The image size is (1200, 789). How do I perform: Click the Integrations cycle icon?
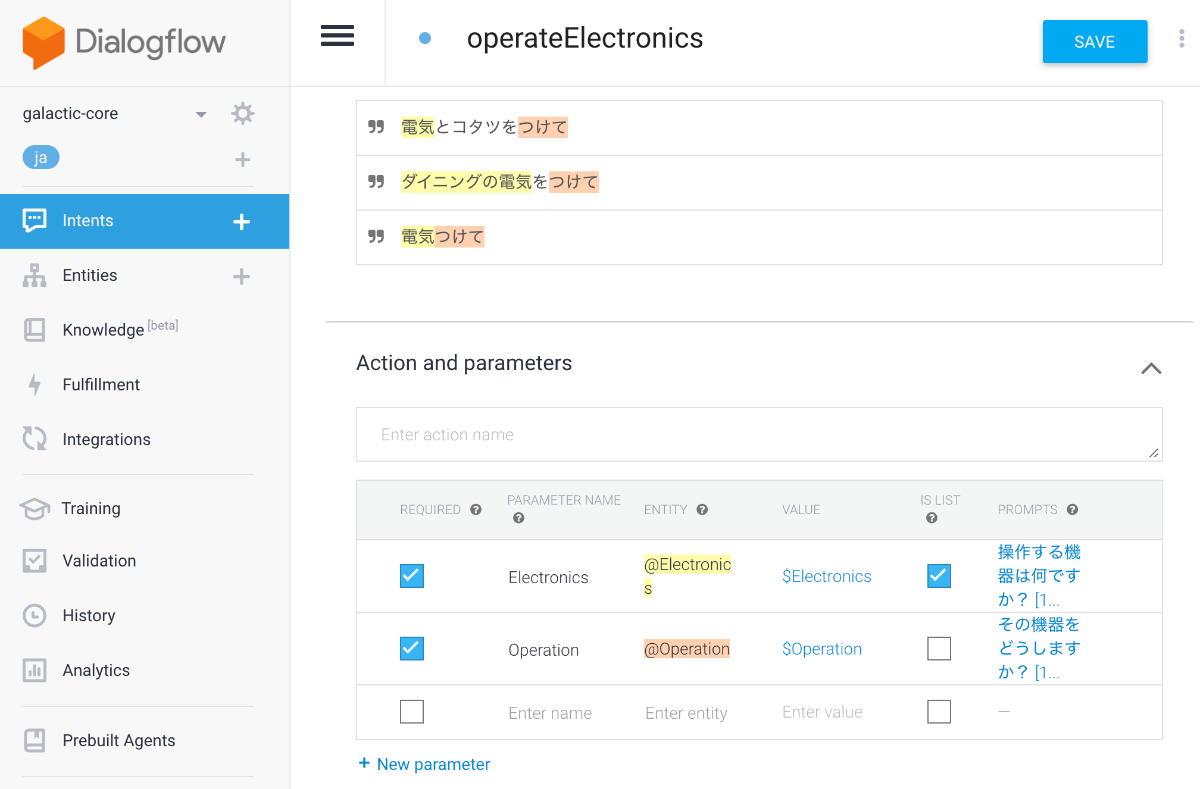click(x=35, y=439)
